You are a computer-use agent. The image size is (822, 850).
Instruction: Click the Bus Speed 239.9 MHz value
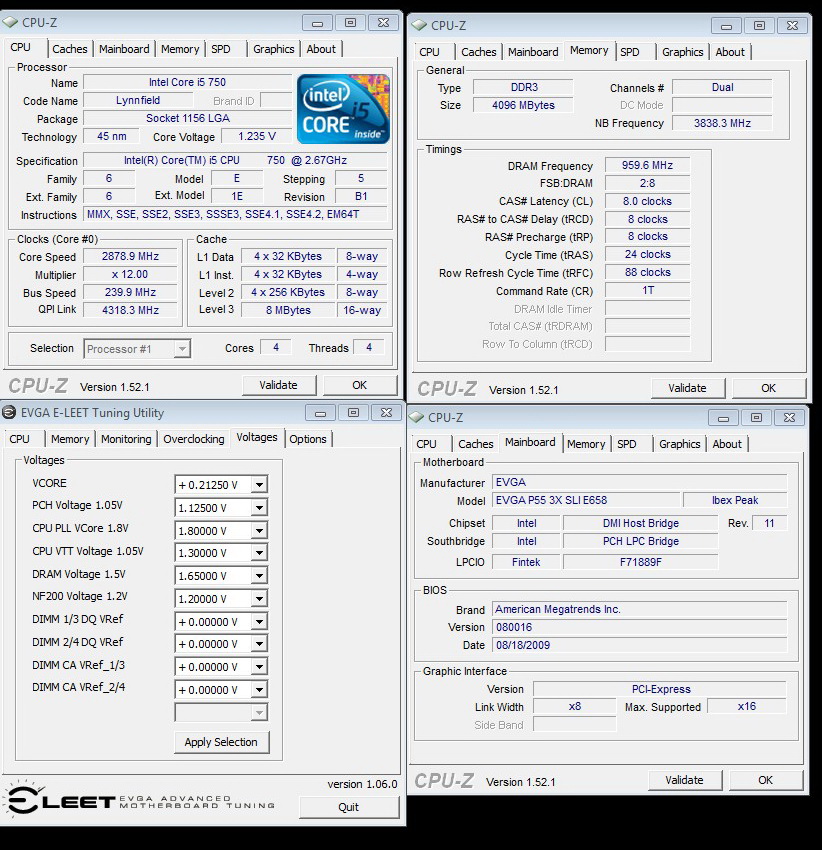click(130, 292)
